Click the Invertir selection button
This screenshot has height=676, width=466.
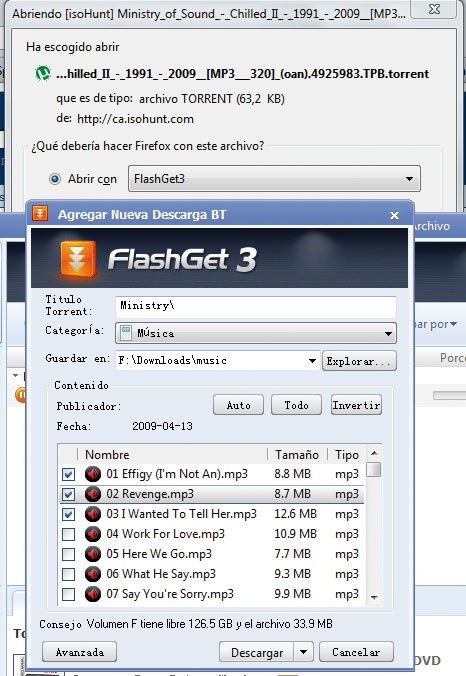(356, 405)
